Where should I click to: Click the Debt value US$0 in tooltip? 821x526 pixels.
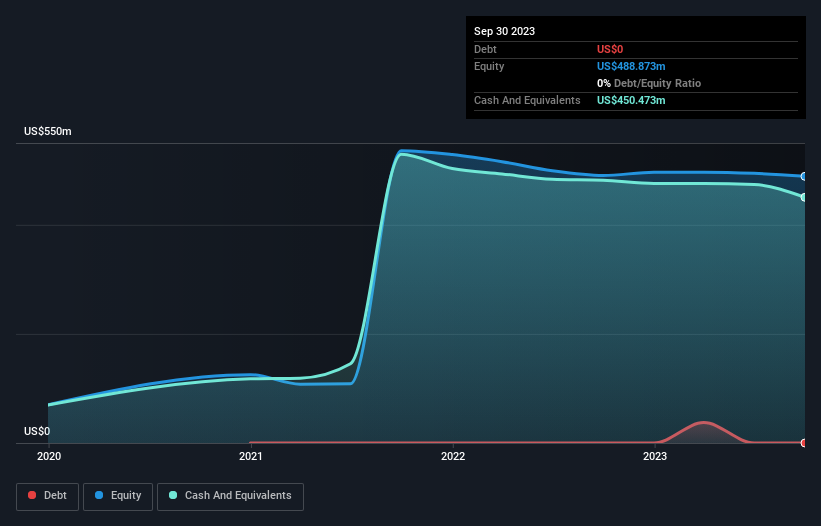point(610,49)
